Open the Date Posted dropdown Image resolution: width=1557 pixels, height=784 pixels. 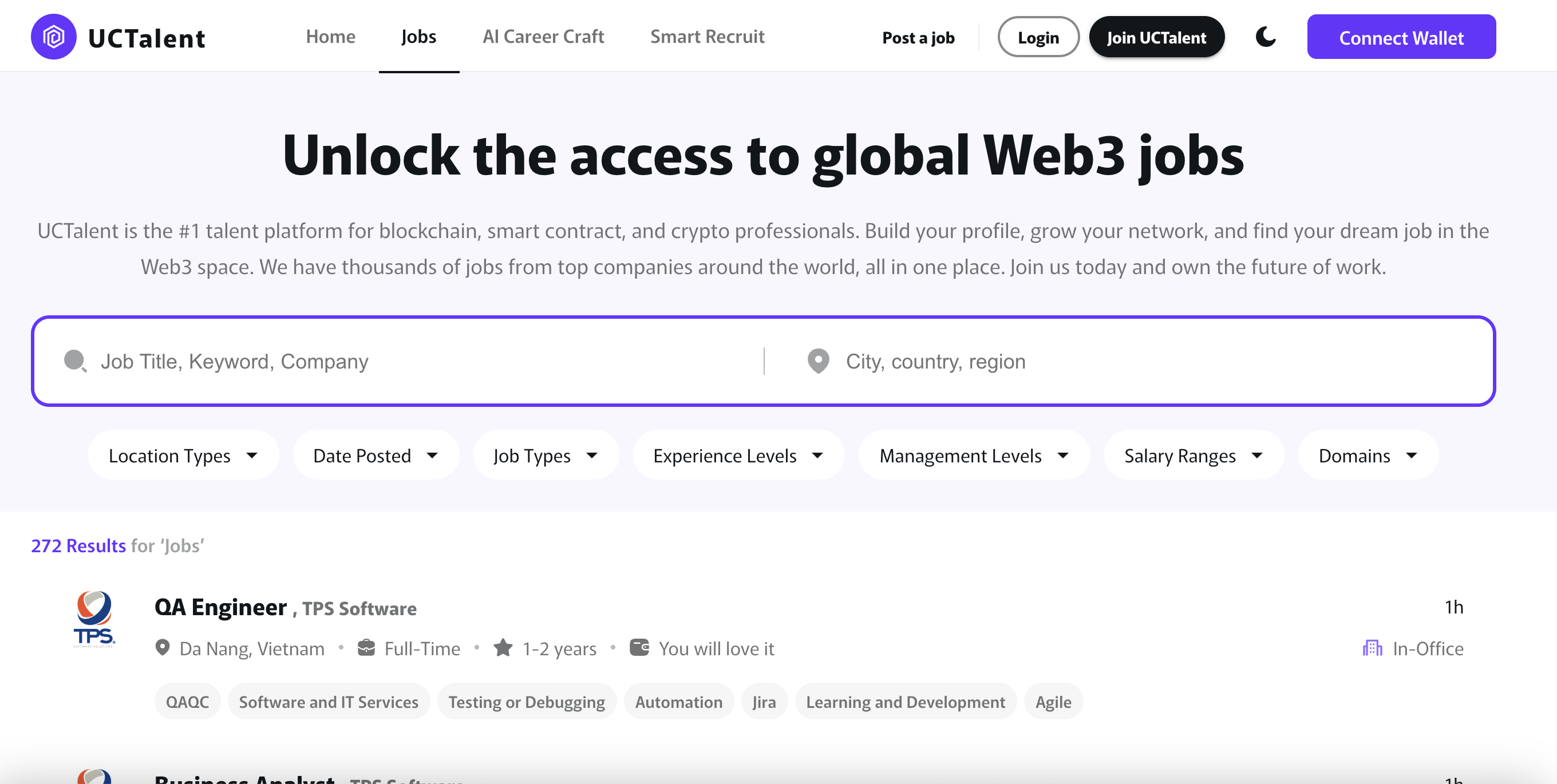376,455
